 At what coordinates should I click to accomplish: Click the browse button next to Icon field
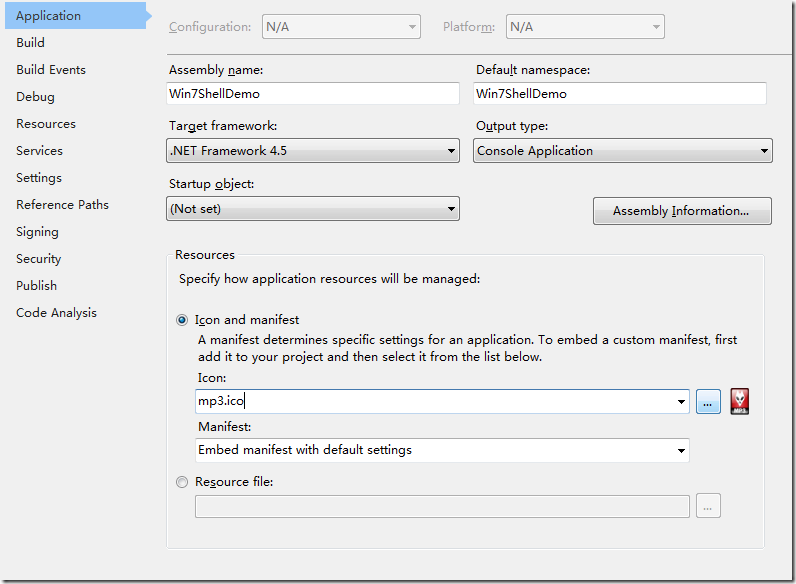click(x=708, y=402)
